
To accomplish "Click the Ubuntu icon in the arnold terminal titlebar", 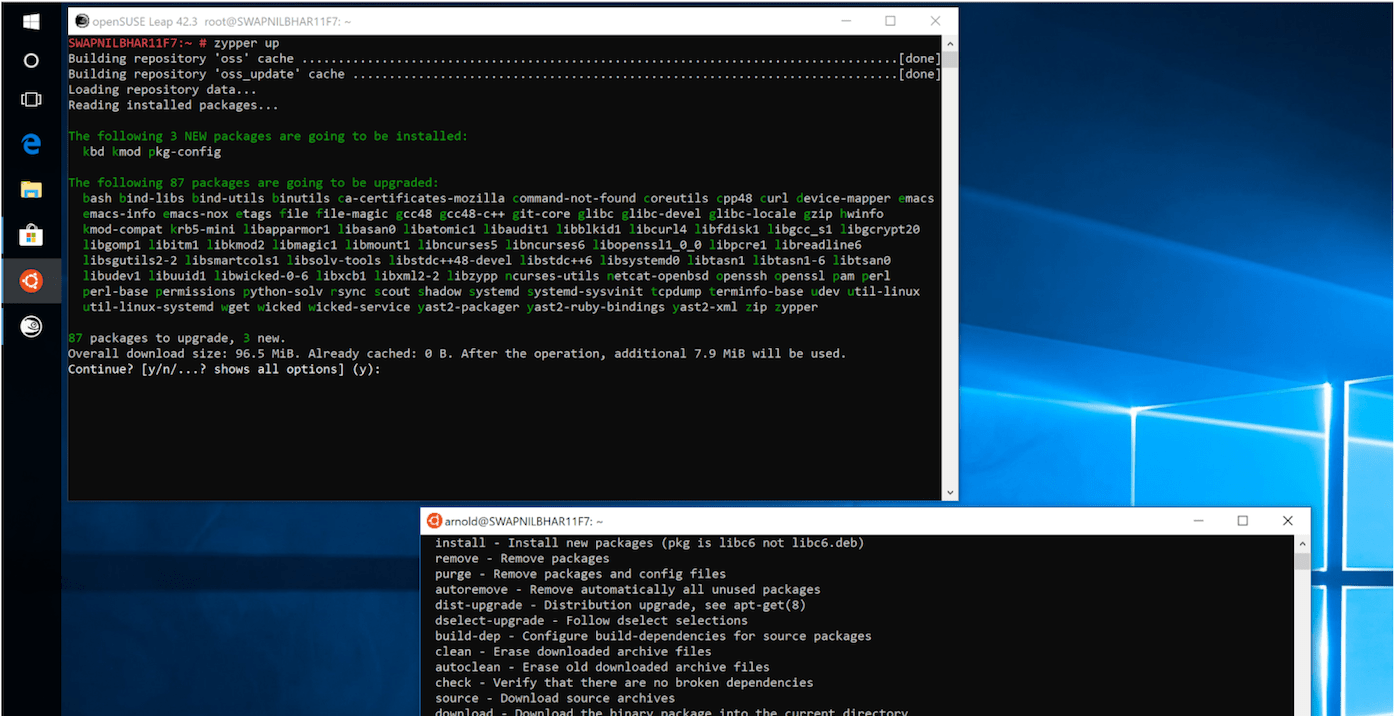I will [434, 520].
